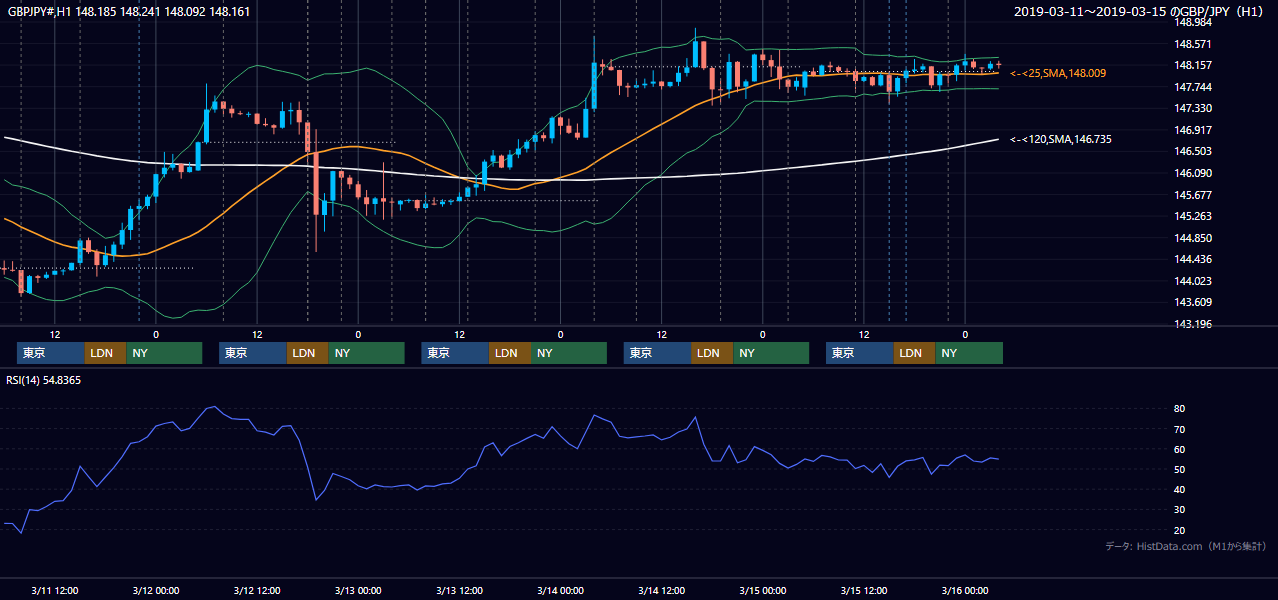The width and height of the screenshot is (1278, 600).
Task: Click the 3/14 00:00 time axis label
Action: tap(560, 590)
